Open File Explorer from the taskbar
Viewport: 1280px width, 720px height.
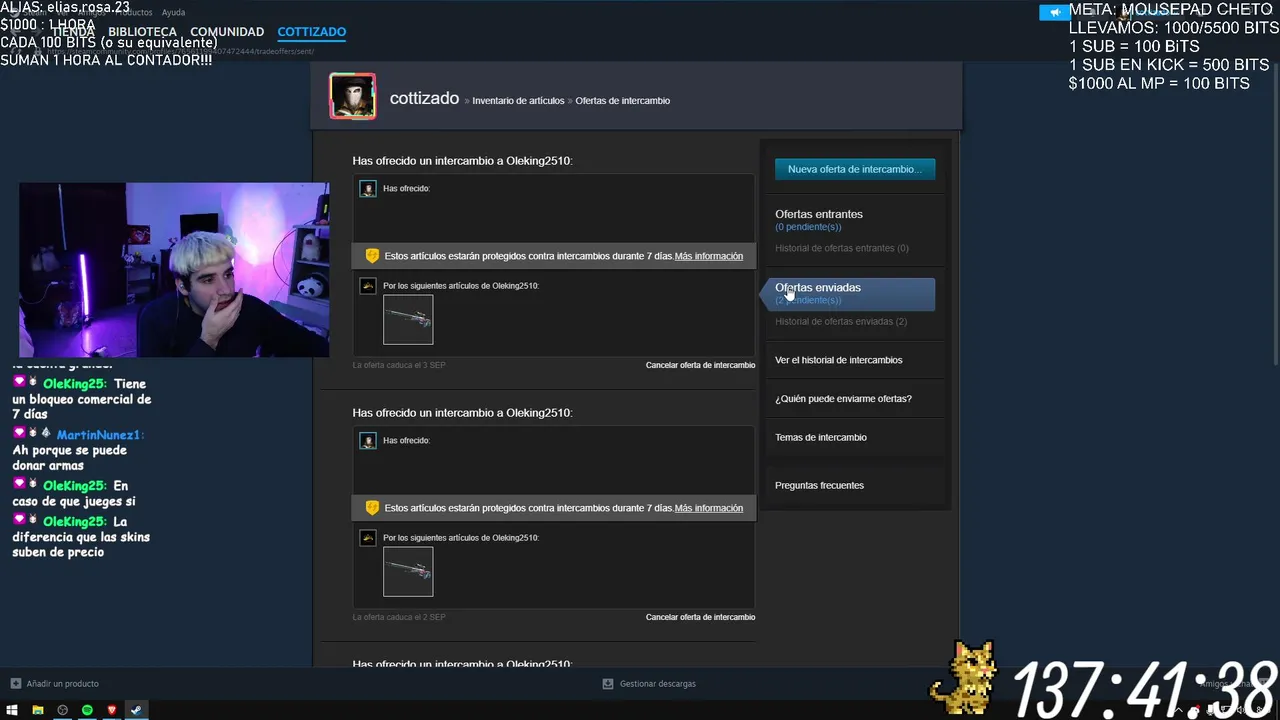(38, 710)
